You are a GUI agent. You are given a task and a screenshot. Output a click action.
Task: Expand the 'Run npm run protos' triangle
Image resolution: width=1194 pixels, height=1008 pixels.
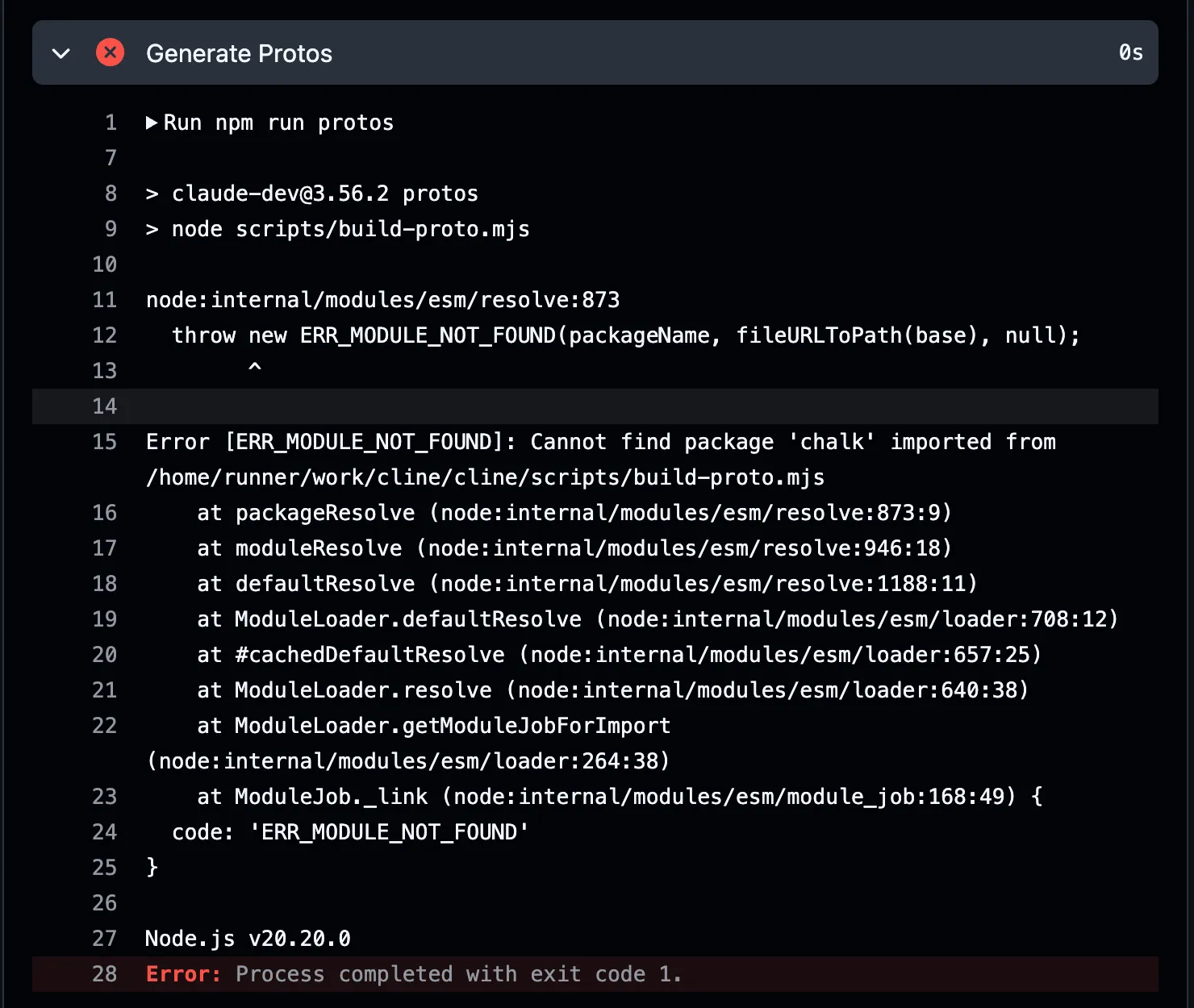[x=151, y=123]
